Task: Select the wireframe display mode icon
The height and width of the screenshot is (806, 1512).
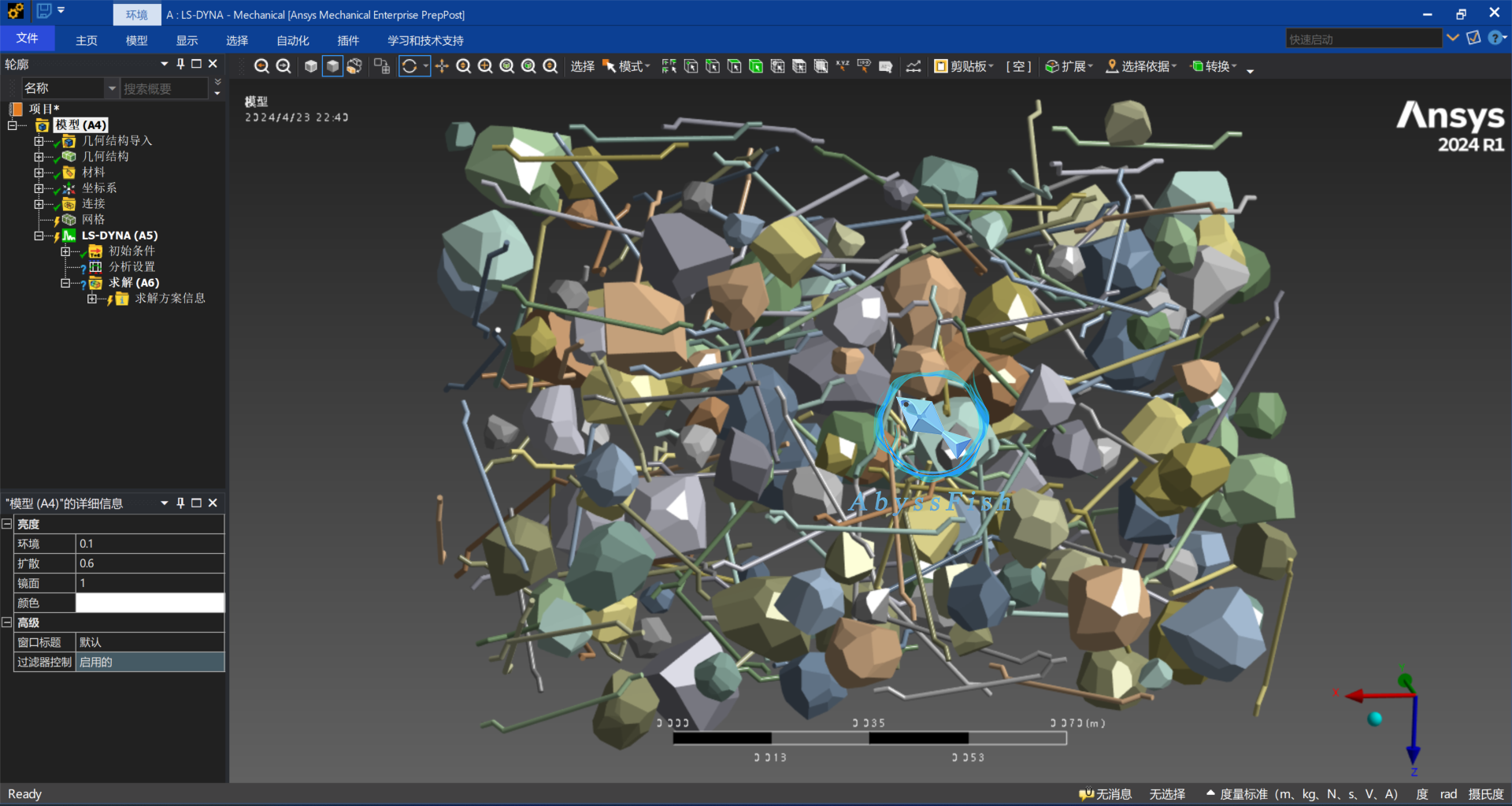Action: tap(310, 66)
